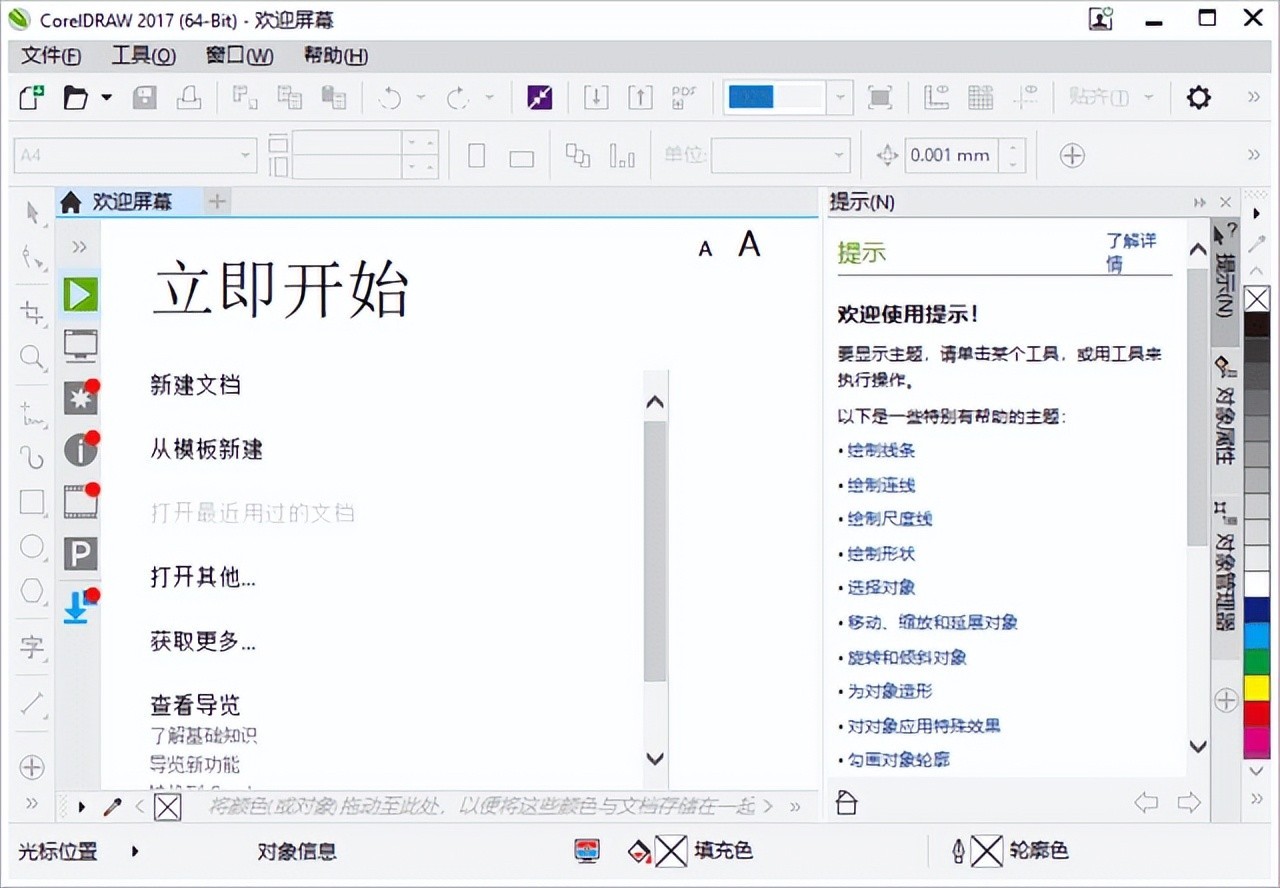
Task: Switch to portrait page orientation
Action: [477, 155]
